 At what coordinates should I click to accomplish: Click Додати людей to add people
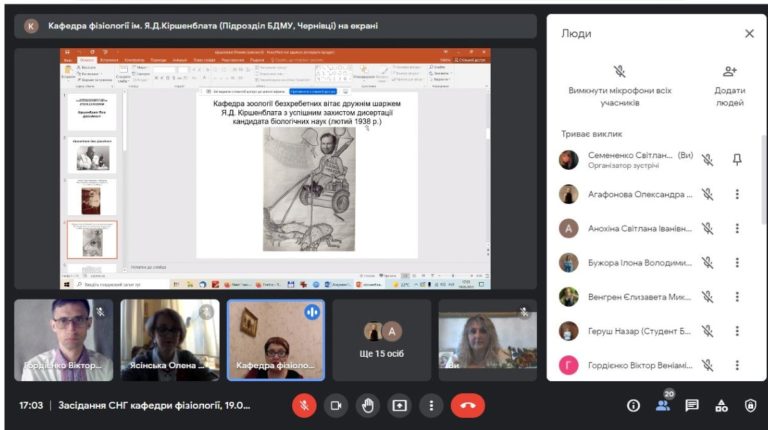[729, 82]
